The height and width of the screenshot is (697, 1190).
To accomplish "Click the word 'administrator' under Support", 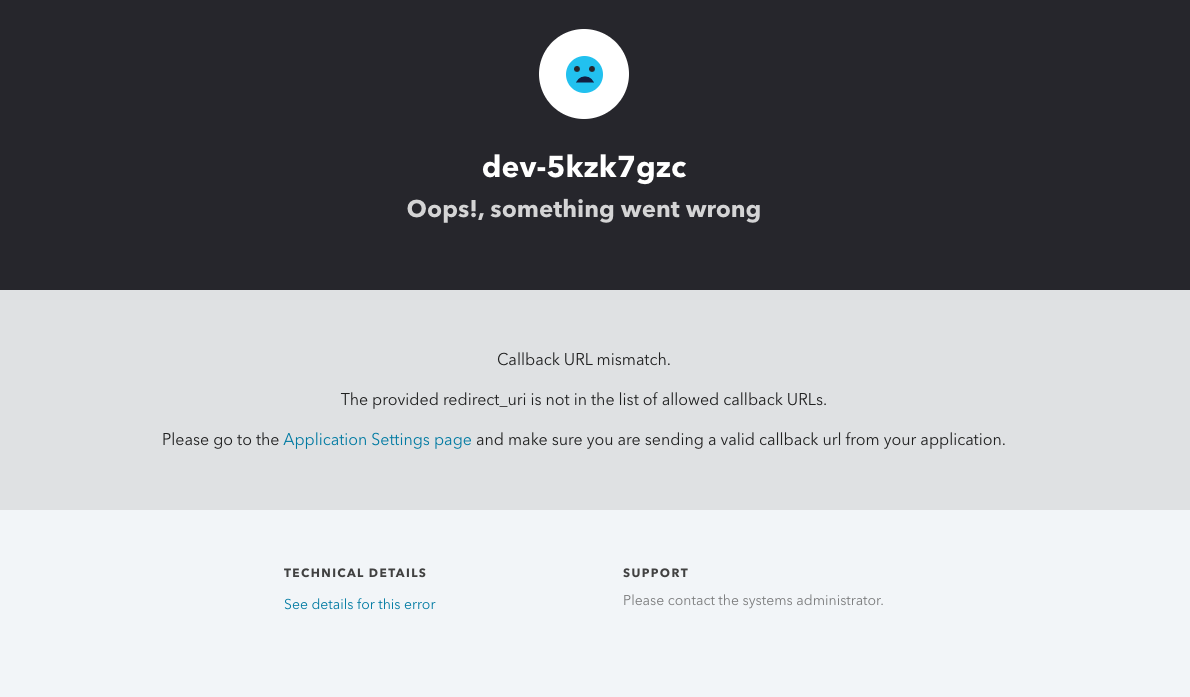I will pyautogui.click(x=838, y=601).
